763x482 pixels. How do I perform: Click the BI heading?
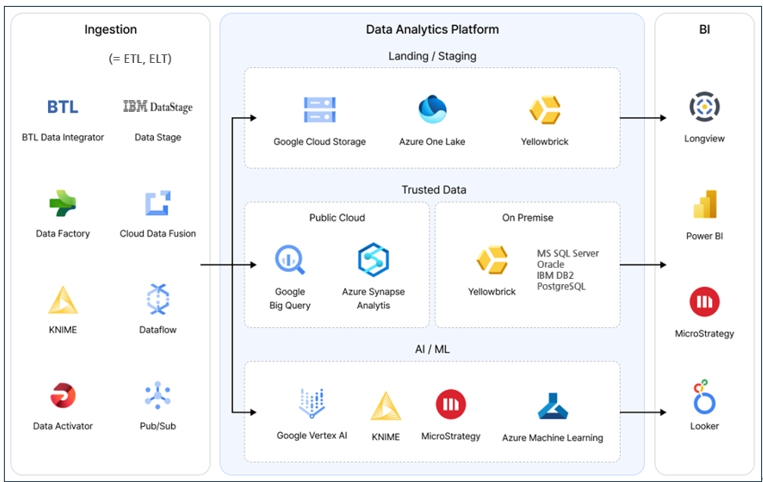click(704, 30)
